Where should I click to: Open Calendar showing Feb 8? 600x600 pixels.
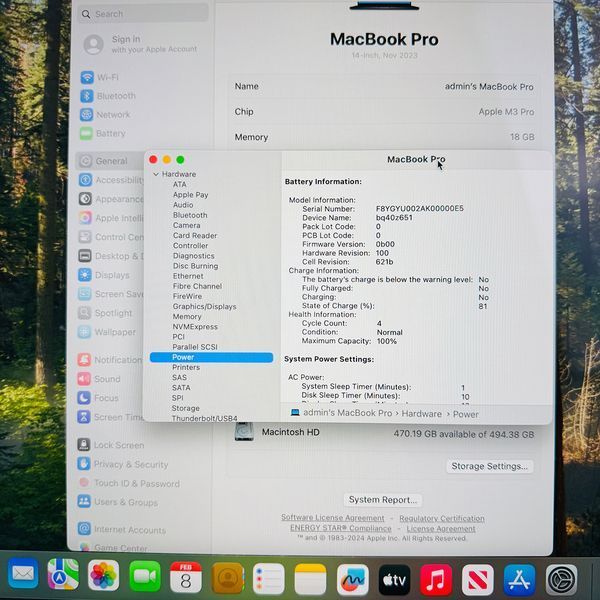coord(186,577)
